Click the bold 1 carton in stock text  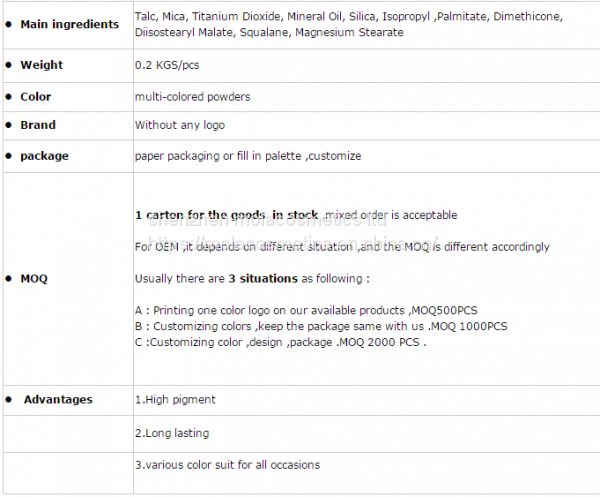(227, 215)
